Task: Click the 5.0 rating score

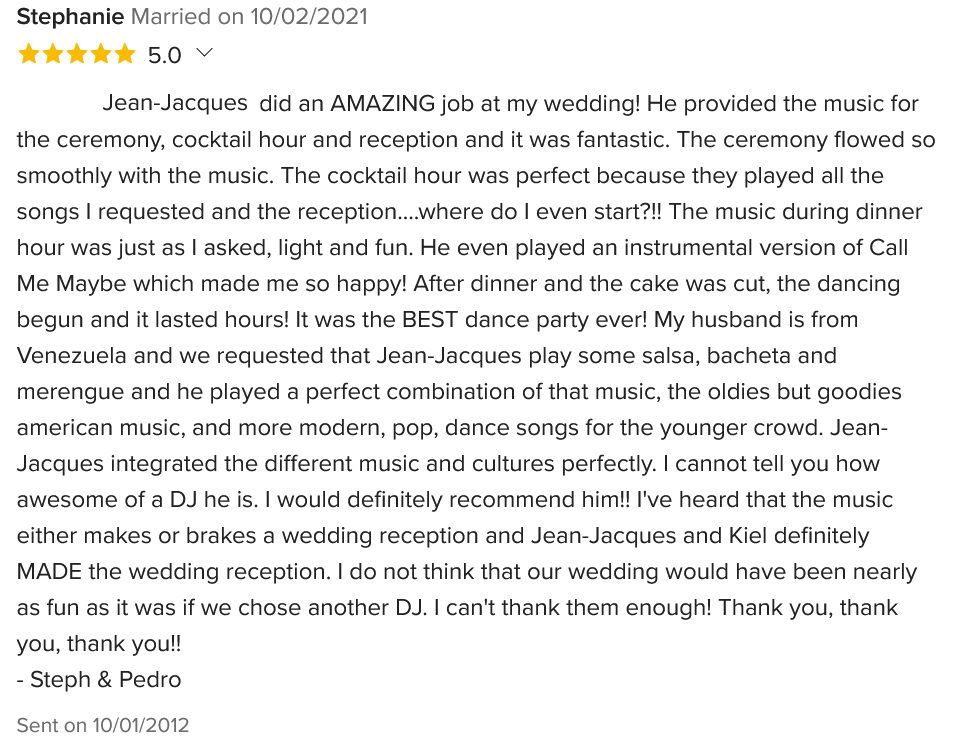Action: tap(164, 56)
